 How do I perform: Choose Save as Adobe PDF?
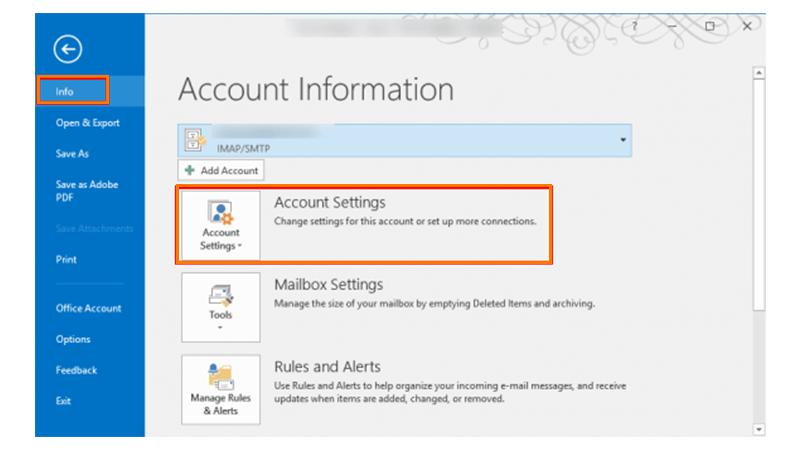pos(87,191)
